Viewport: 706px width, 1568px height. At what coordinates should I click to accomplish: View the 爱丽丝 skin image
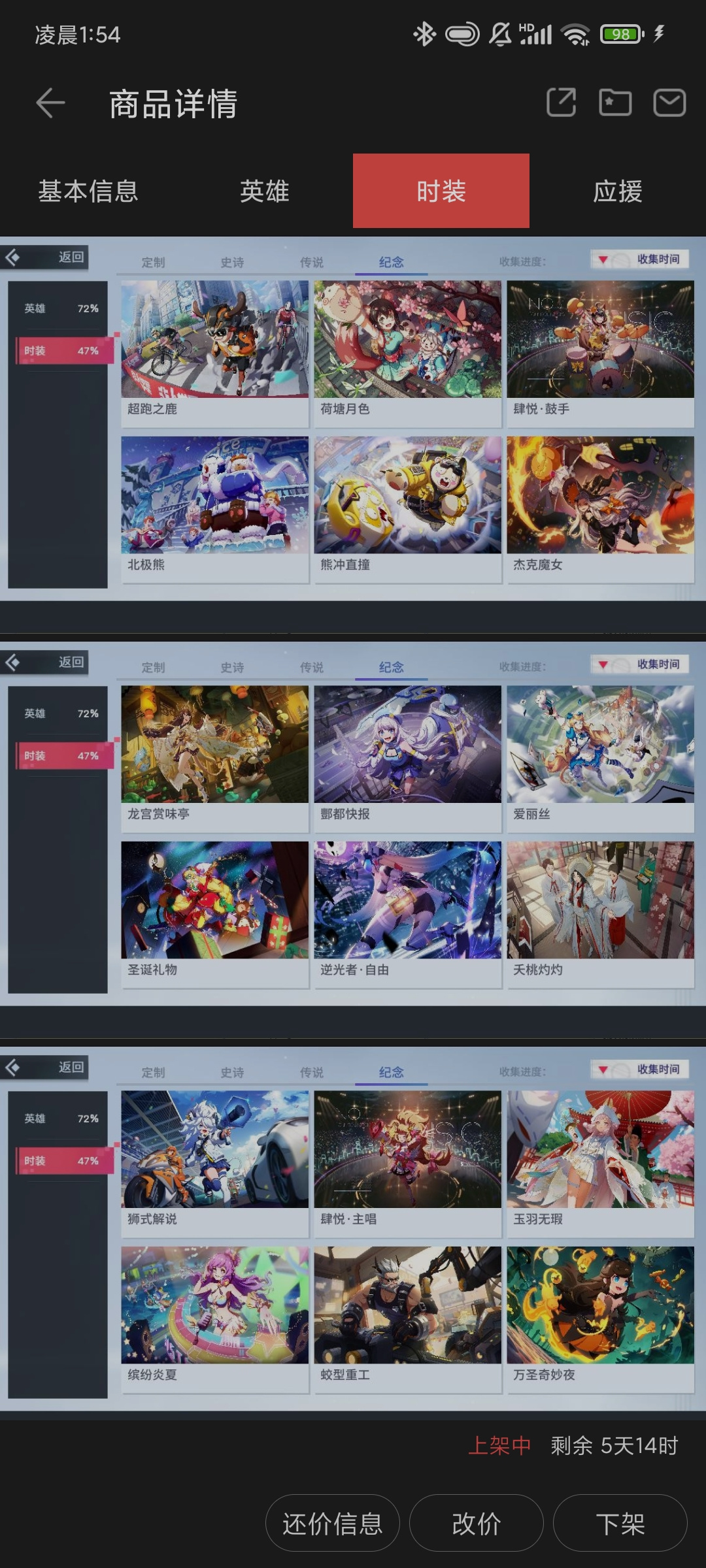[x=600, y=744]
